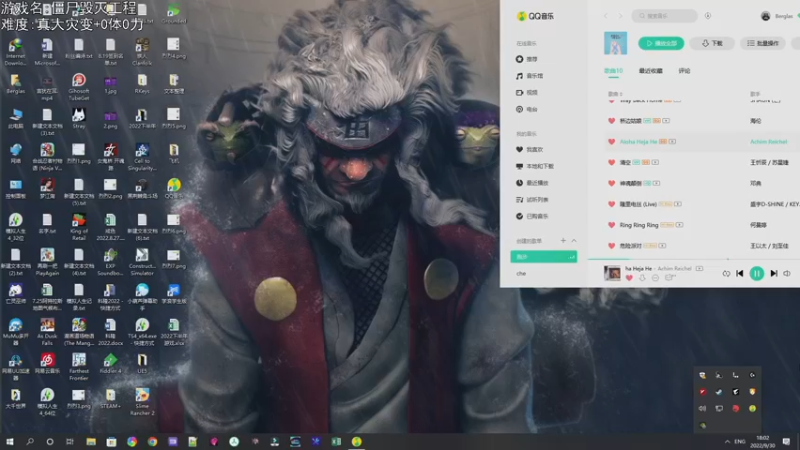
Task: Open the video sidebar item
Action: (x=527, y=93)
